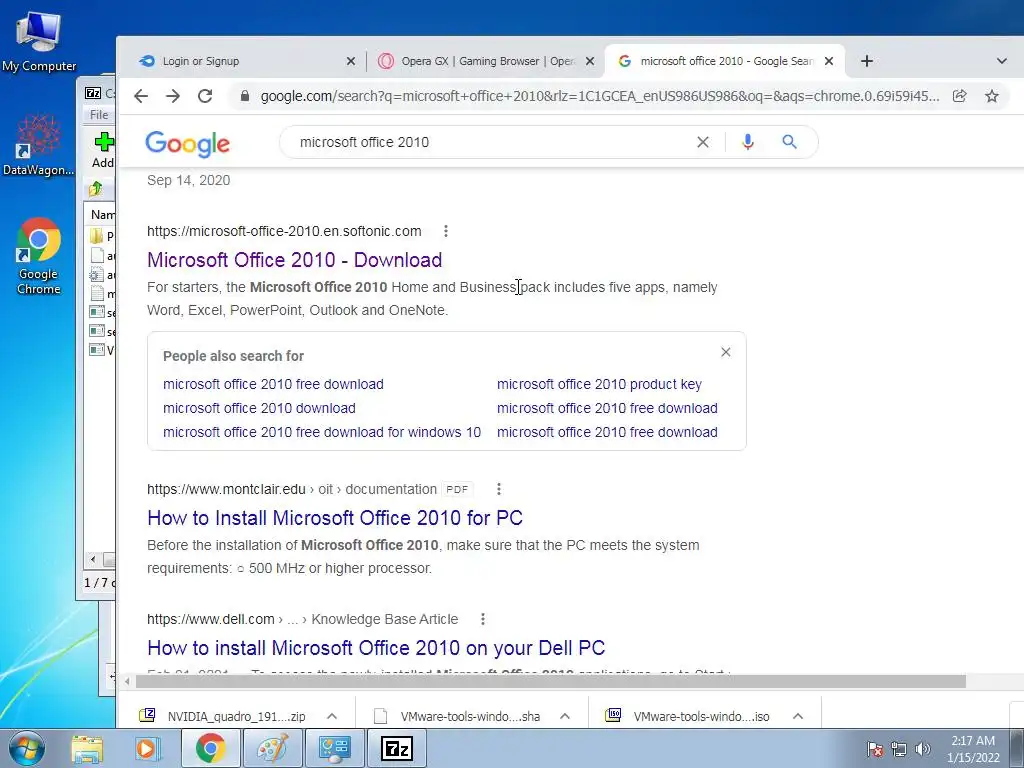1024x768 pixels.
Task: Open the VMware-tools sha download item
Action: (x=459, y=716)
